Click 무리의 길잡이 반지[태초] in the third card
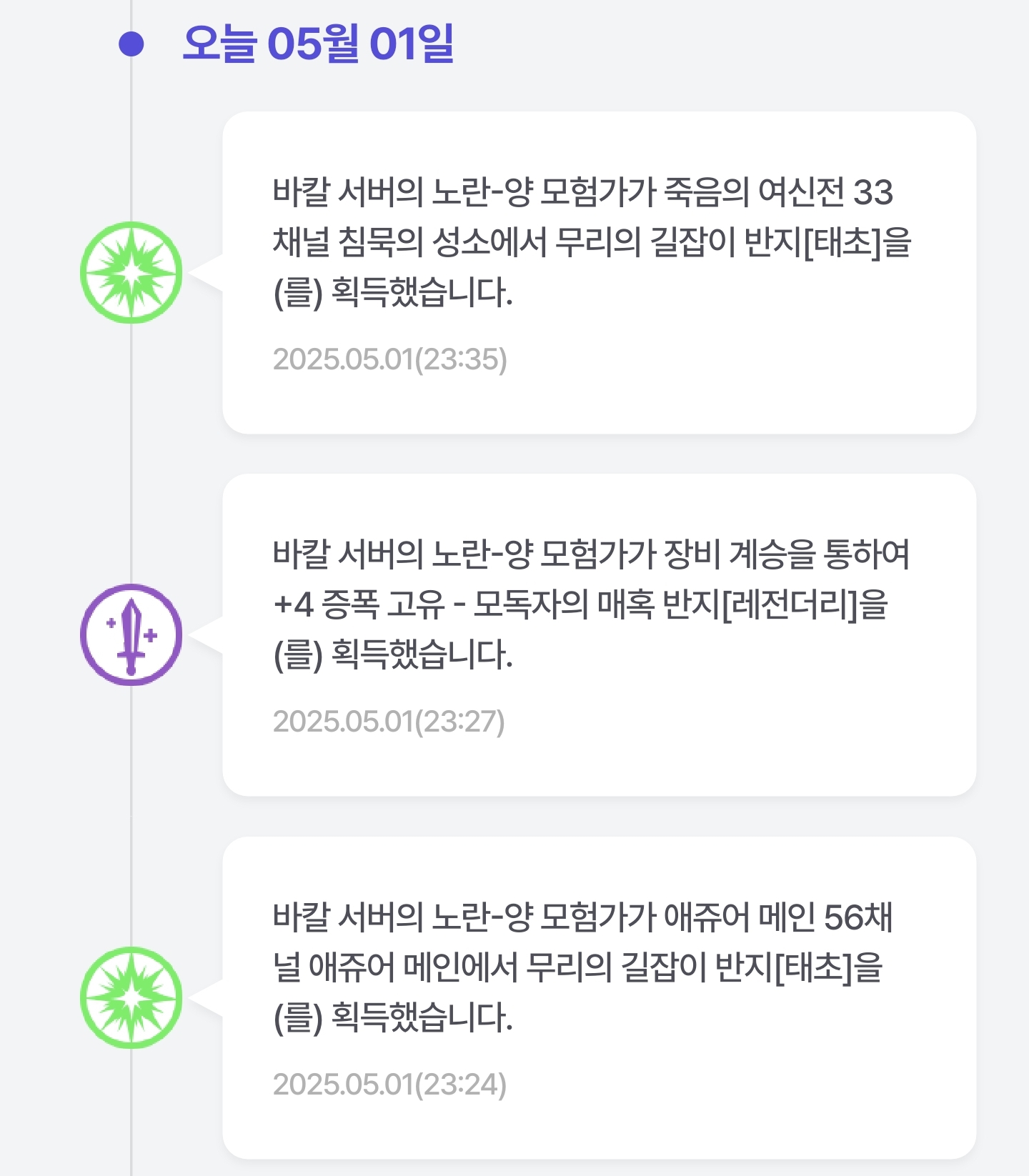The height and width of the screenshot is (1176, 1029). (x=690, y=968)
